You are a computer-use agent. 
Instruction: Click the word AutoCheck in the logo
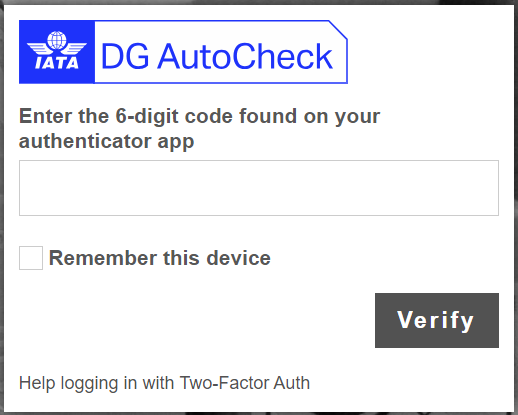pos(245,56)
